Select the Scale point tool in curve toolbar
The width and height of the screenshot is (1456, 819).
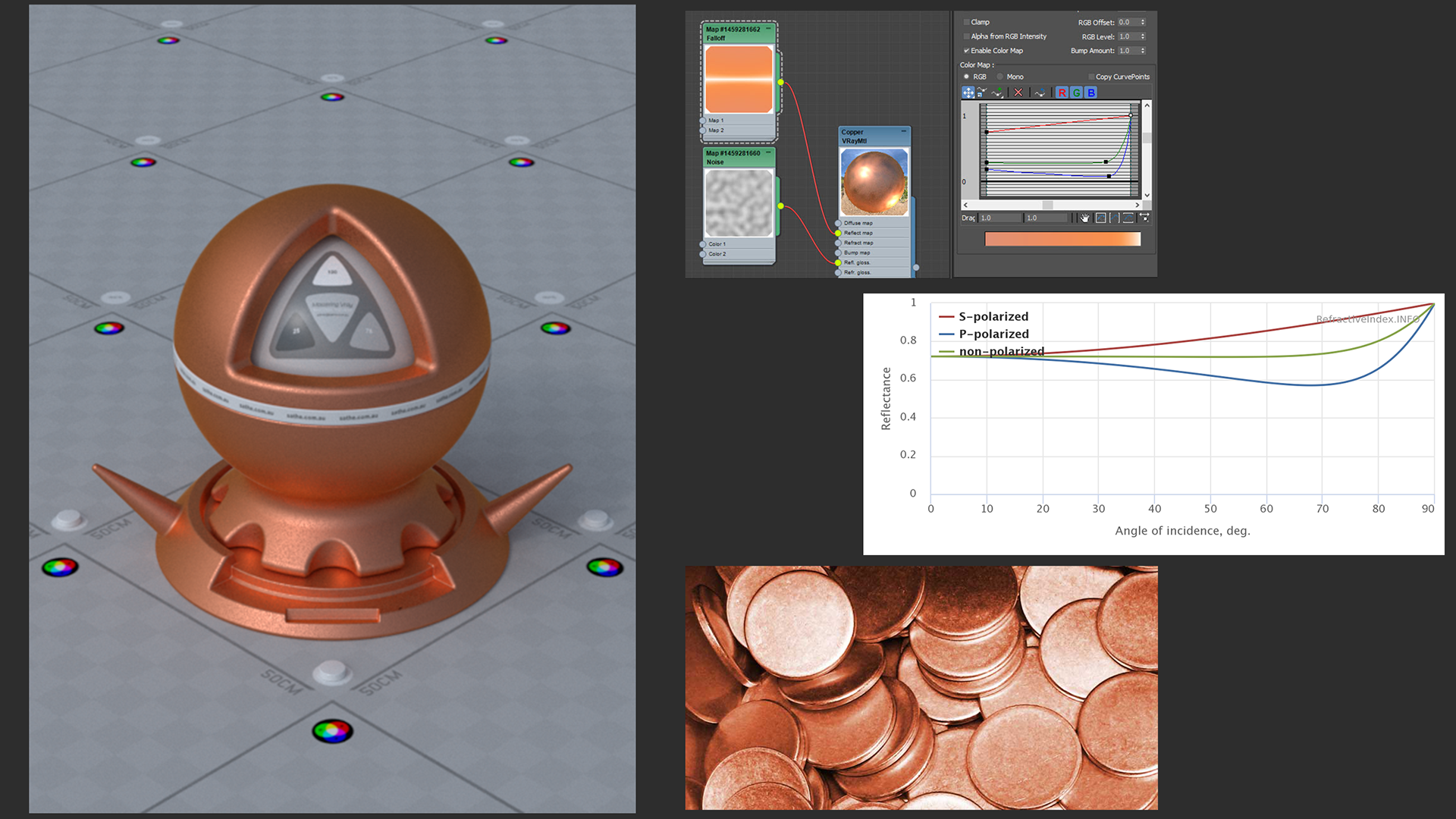pos(982,93)
